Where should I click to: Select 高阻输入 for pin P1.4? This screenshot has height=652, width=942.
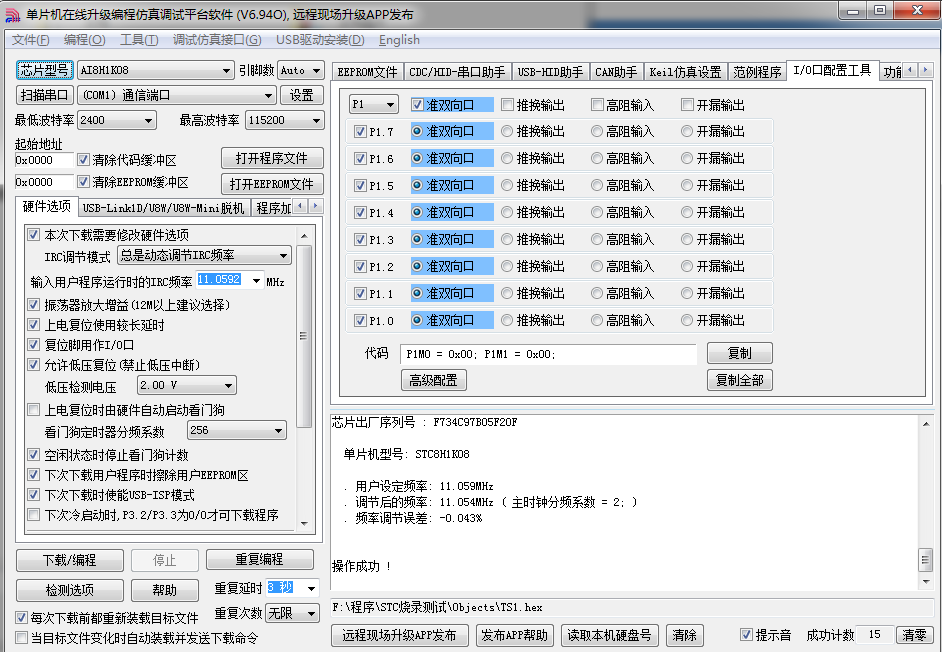pos(597,212)
